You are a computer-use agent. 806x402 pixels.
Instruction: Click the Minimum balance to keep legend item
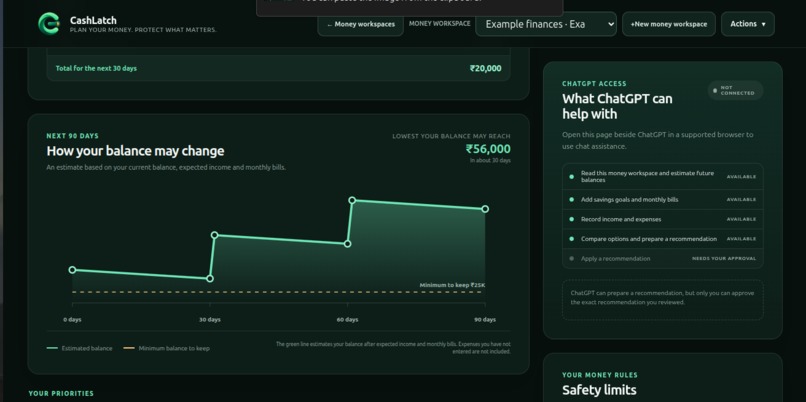click(167, 349)
